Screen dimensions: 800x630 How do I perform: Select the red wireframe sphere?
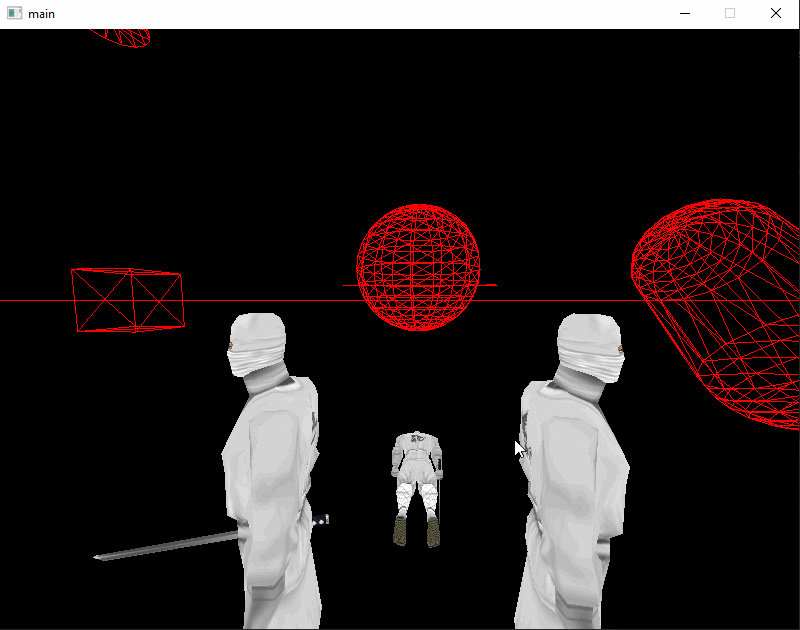[418, 268]
